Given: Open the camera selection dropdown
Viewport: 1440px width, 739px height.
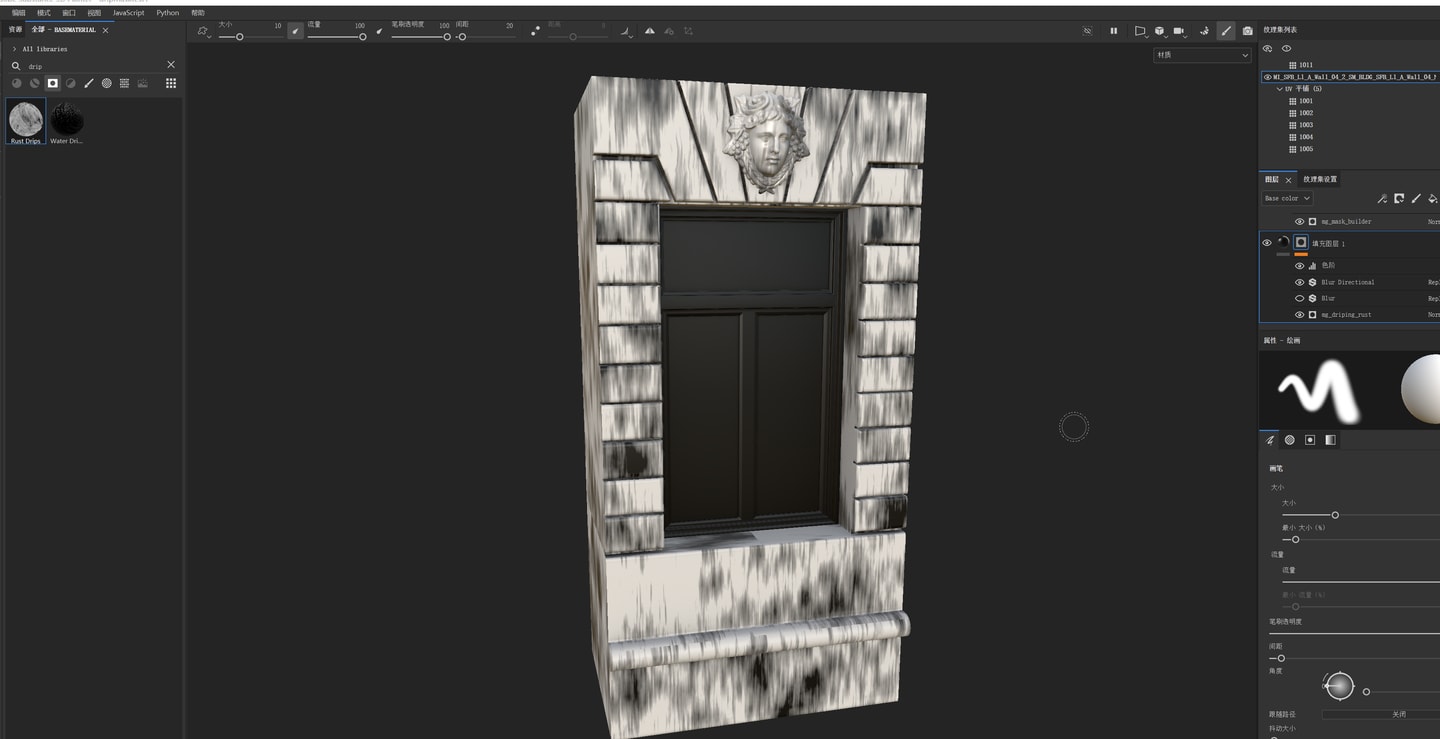Looking at the screenshot, I should point(1180,31).
